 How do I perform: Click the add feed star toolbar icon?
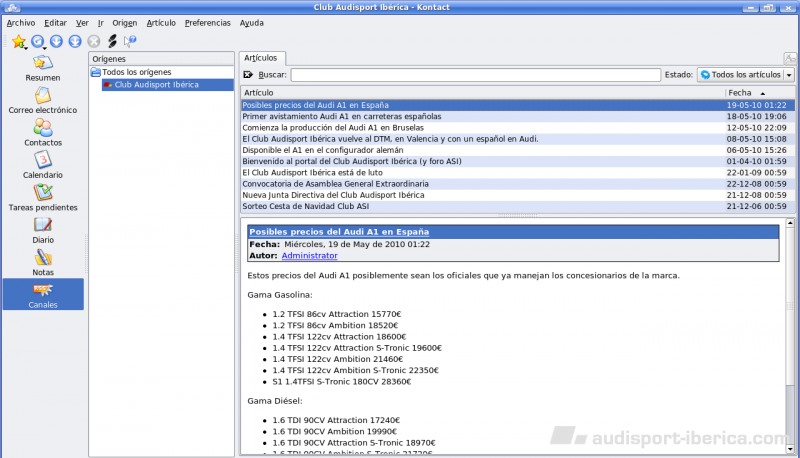click(18, 41)
